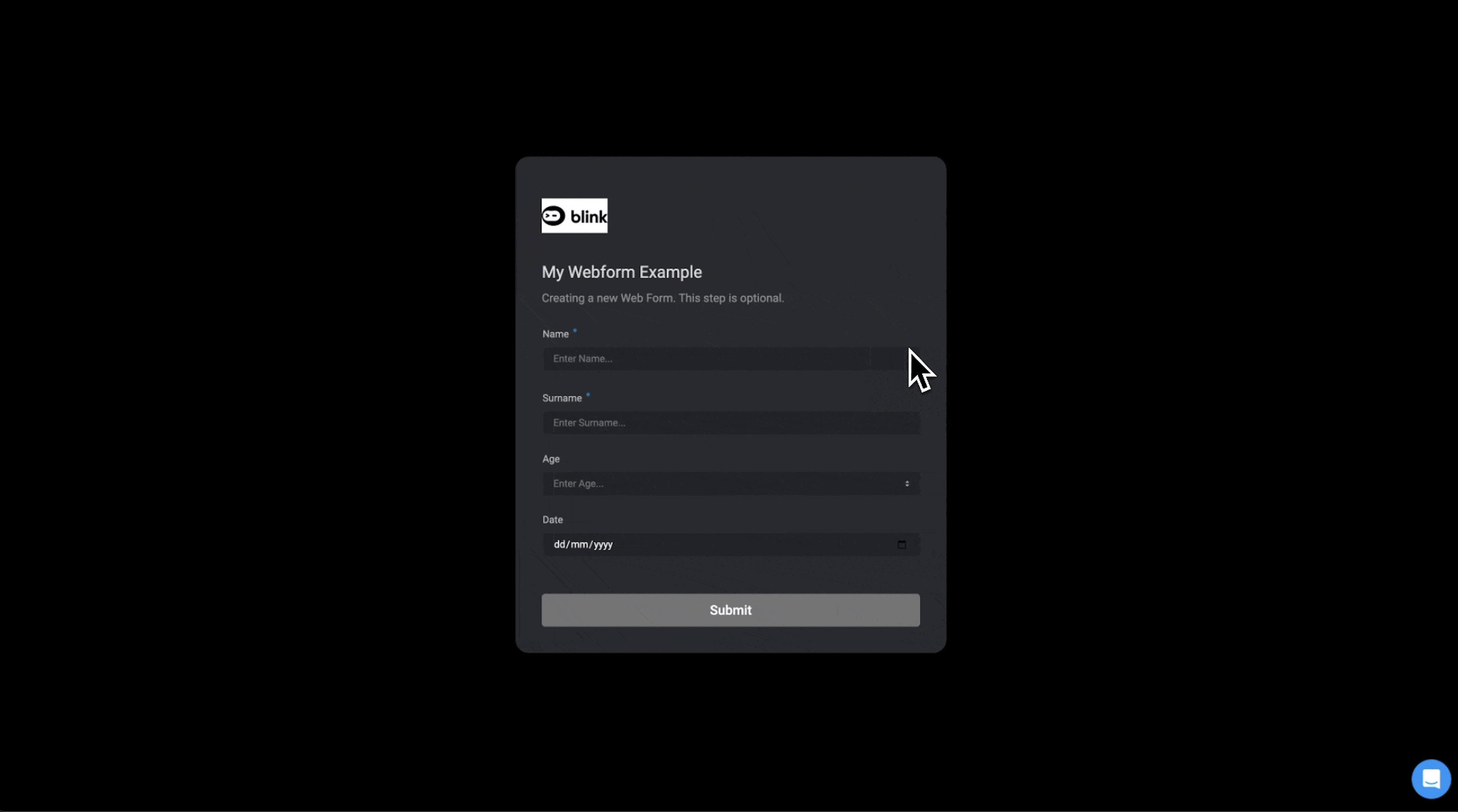This screenshot has width=1458, height=812.
Task: Focus the Enter Name input field
Action: pyautogui.click(x=731, y=359)
